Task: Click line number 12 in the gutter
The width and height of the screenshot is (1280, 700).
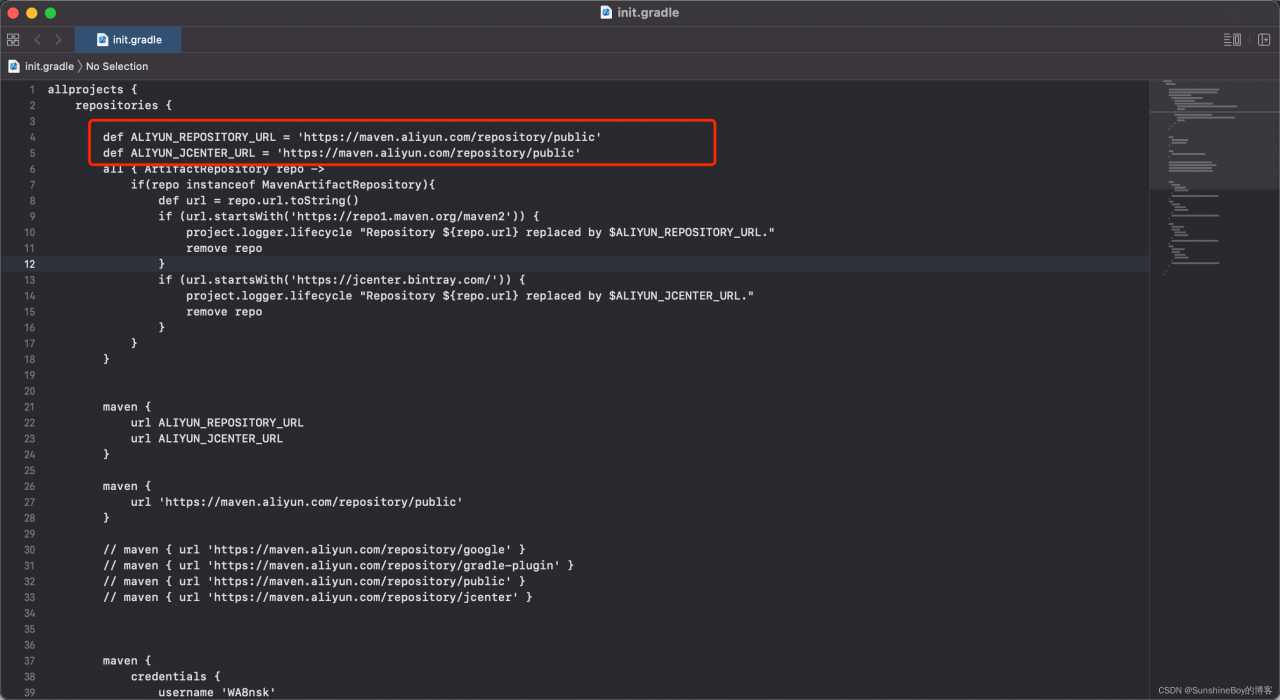Action: coord(29,264)
